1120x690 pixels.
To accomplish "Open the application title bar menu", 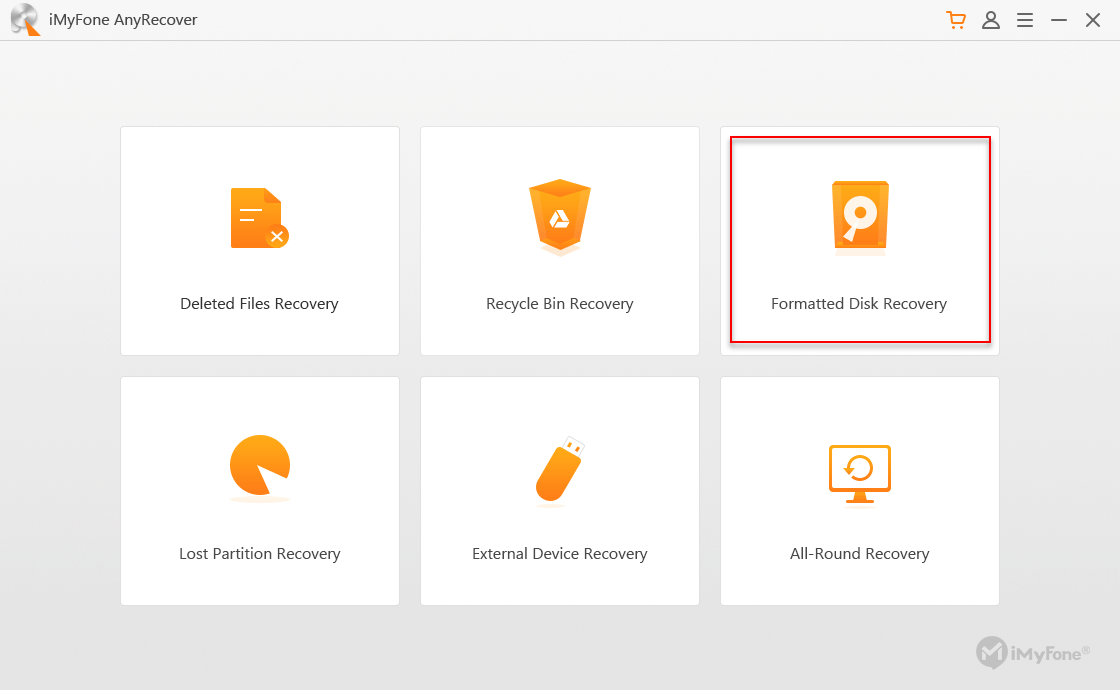I will coord(1024,20).
